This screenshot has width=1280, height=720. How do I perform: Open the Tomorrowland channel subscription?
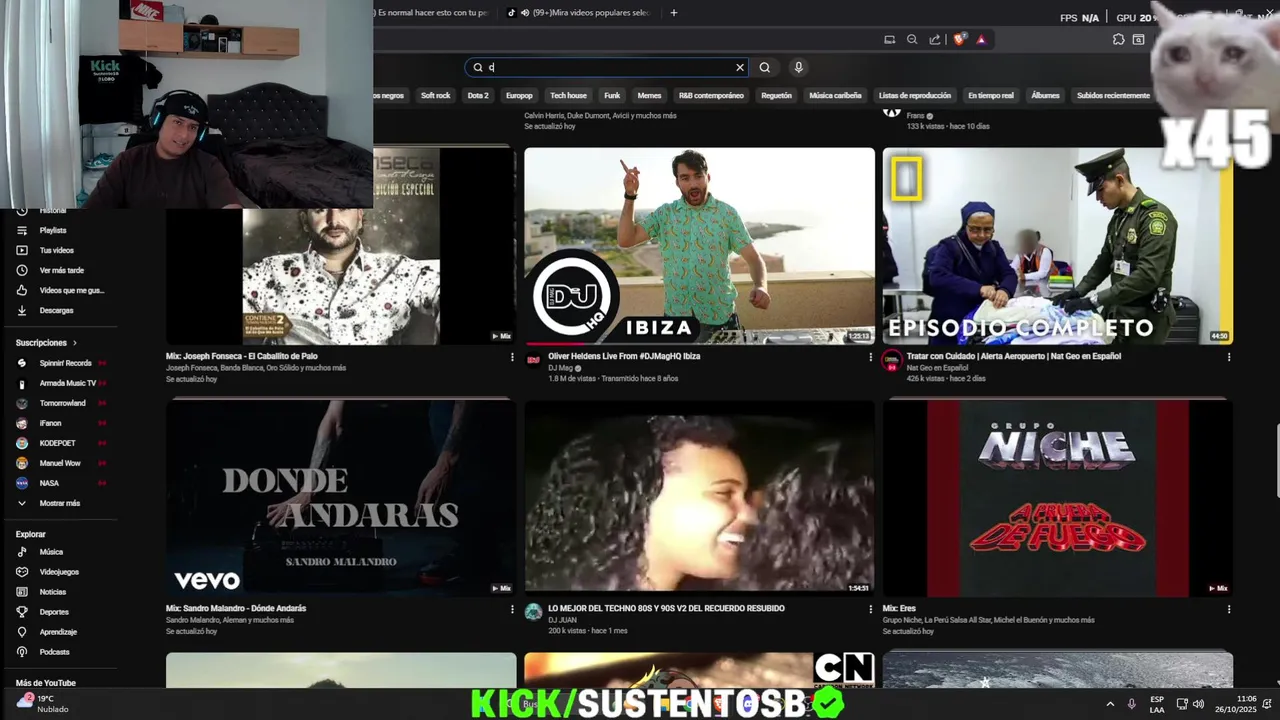[x=60, y=403]
